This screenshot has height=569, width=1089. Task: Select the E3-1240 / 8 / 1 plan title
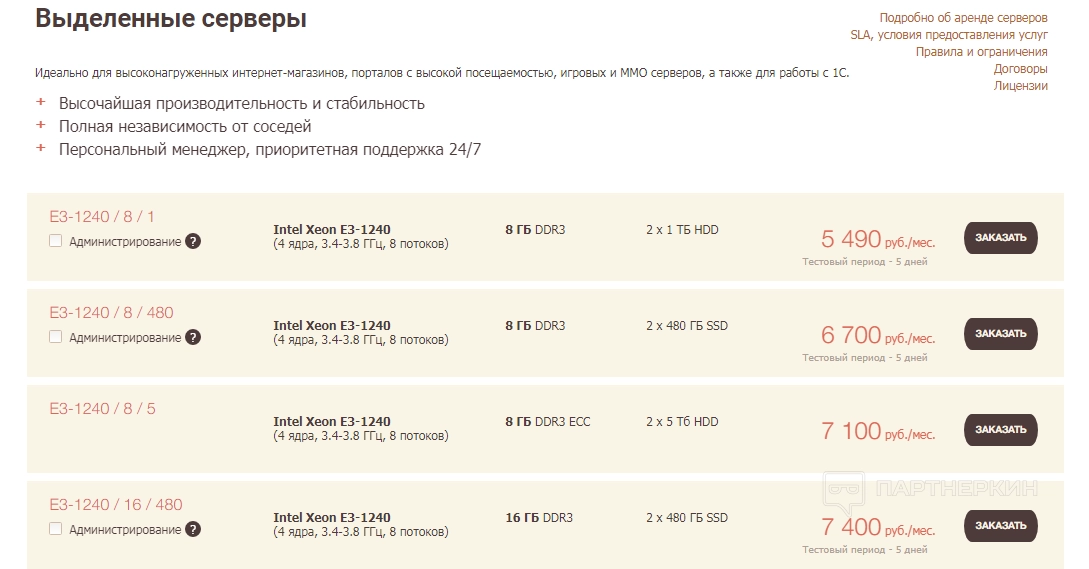click(x=102, y=217)
